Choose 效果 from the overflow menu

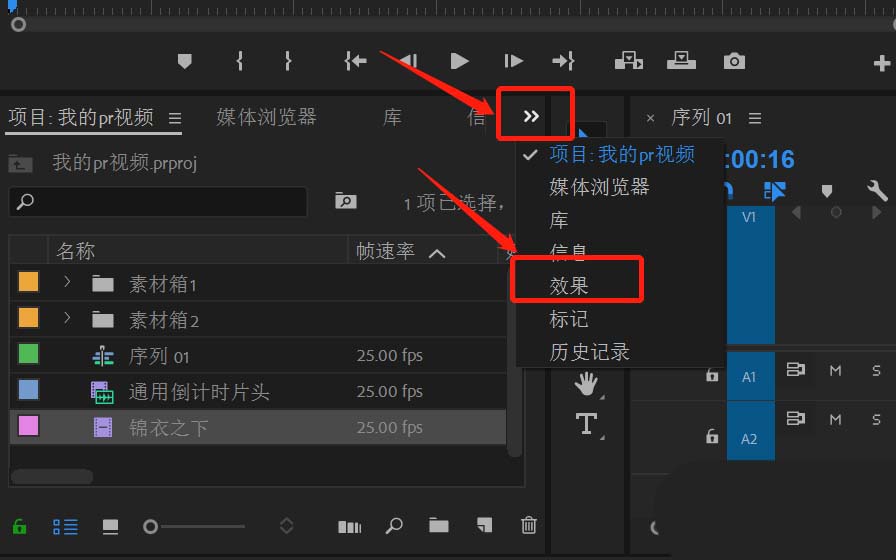click(x=569, y=286)
